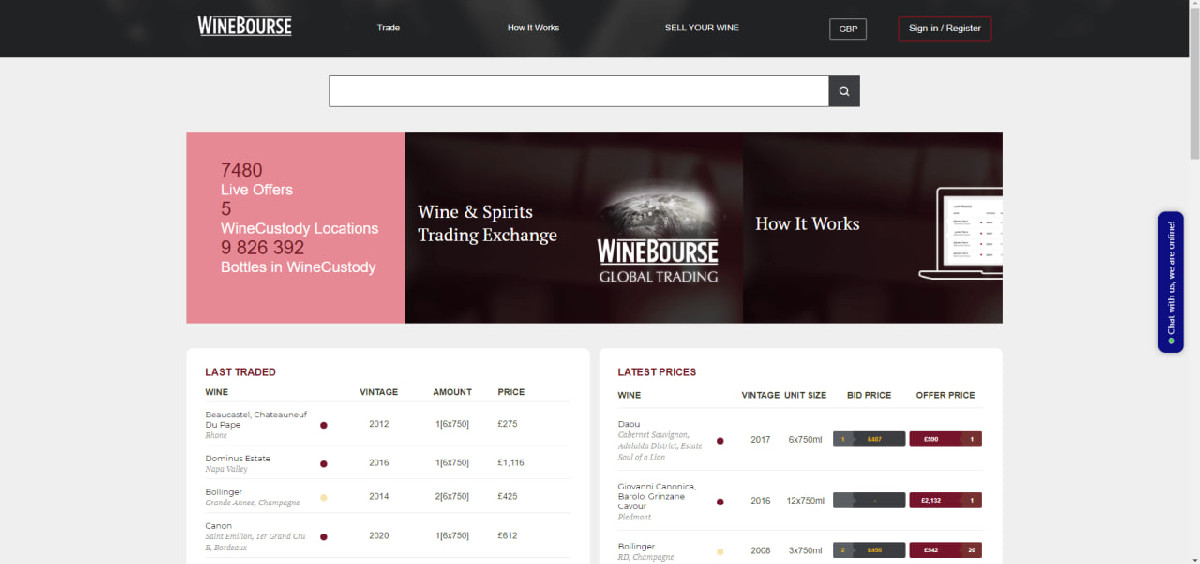
Task: Click Giovanni Canonica empty bid button
Action: pos(869,500)
